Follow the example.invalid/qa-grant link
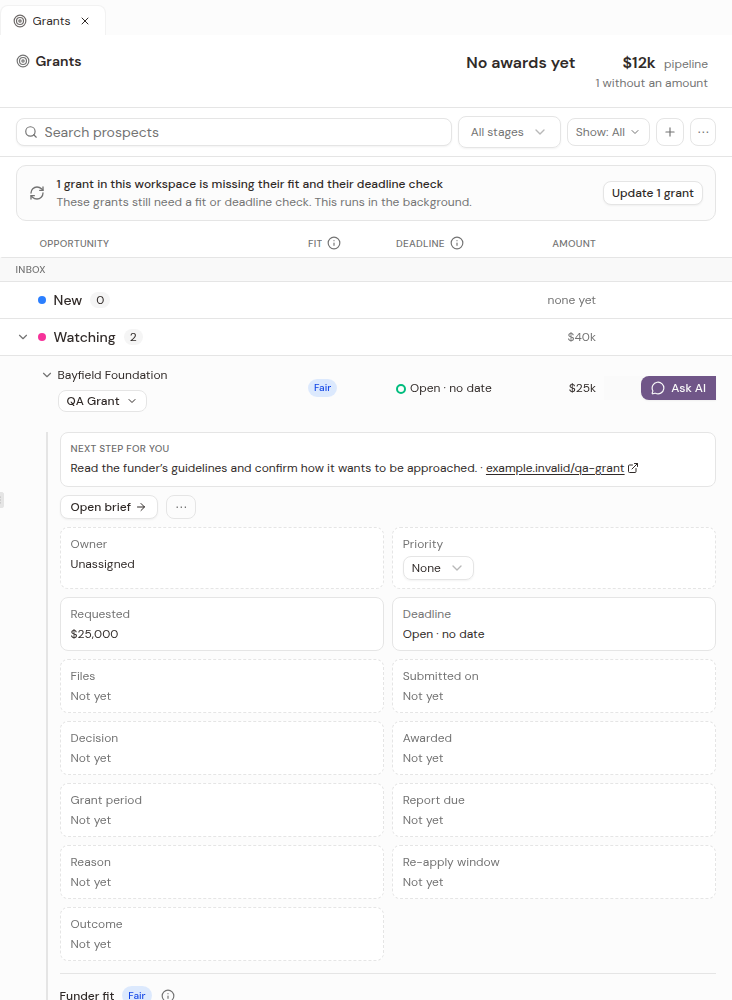 point(555,468)
